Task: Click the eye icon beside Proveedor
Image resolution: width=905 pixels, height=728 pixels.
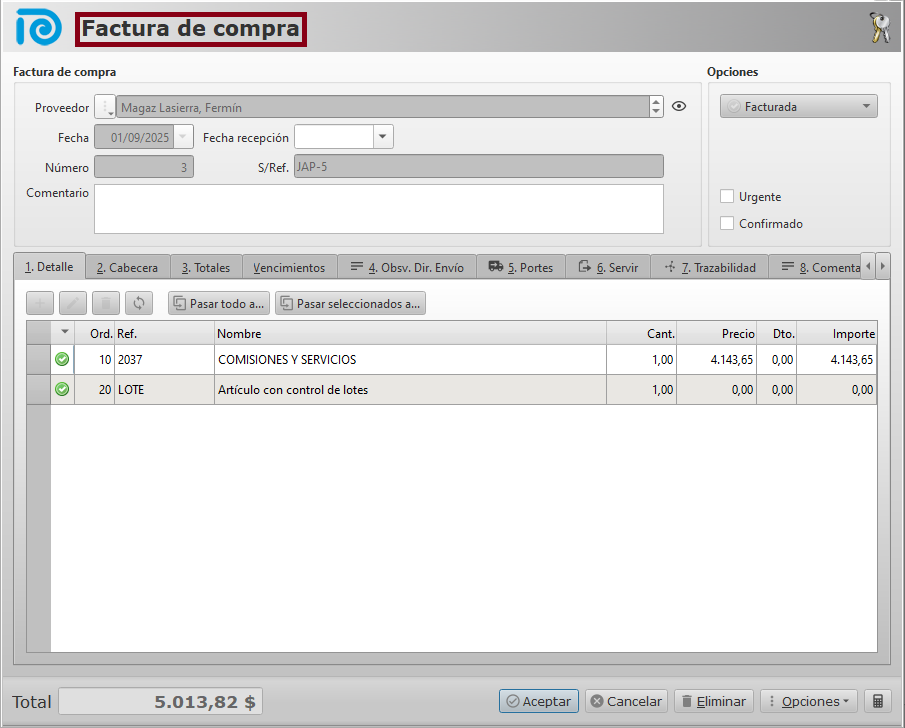Action: 679,107
